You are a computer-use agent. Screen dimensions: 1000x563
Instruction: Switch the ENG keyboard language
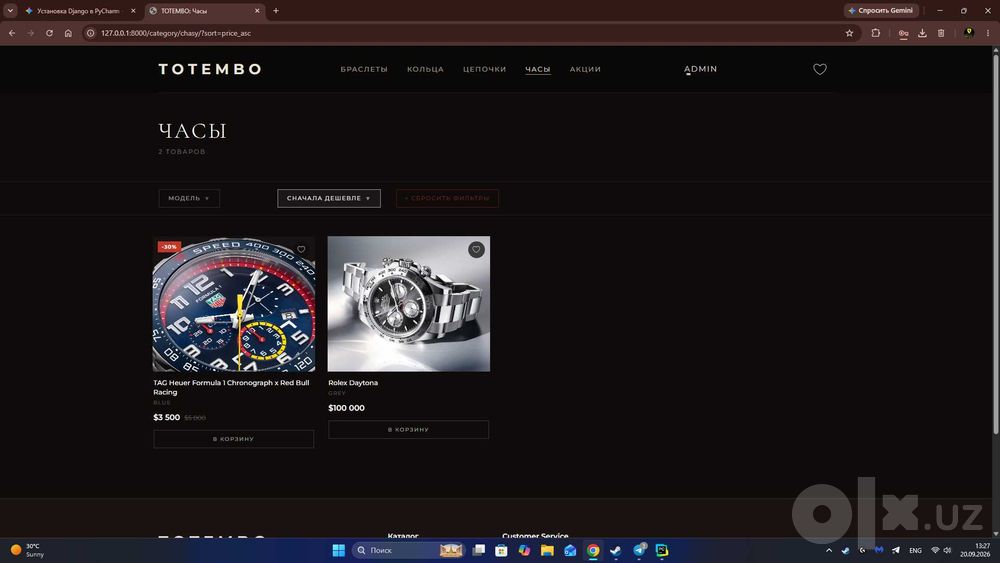[915, 550]
